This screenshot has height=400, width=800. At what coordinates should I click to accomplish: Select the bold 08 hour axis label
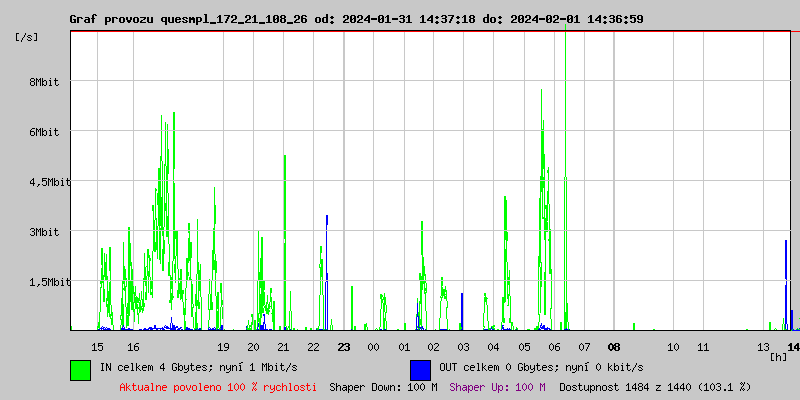point(614,347)
